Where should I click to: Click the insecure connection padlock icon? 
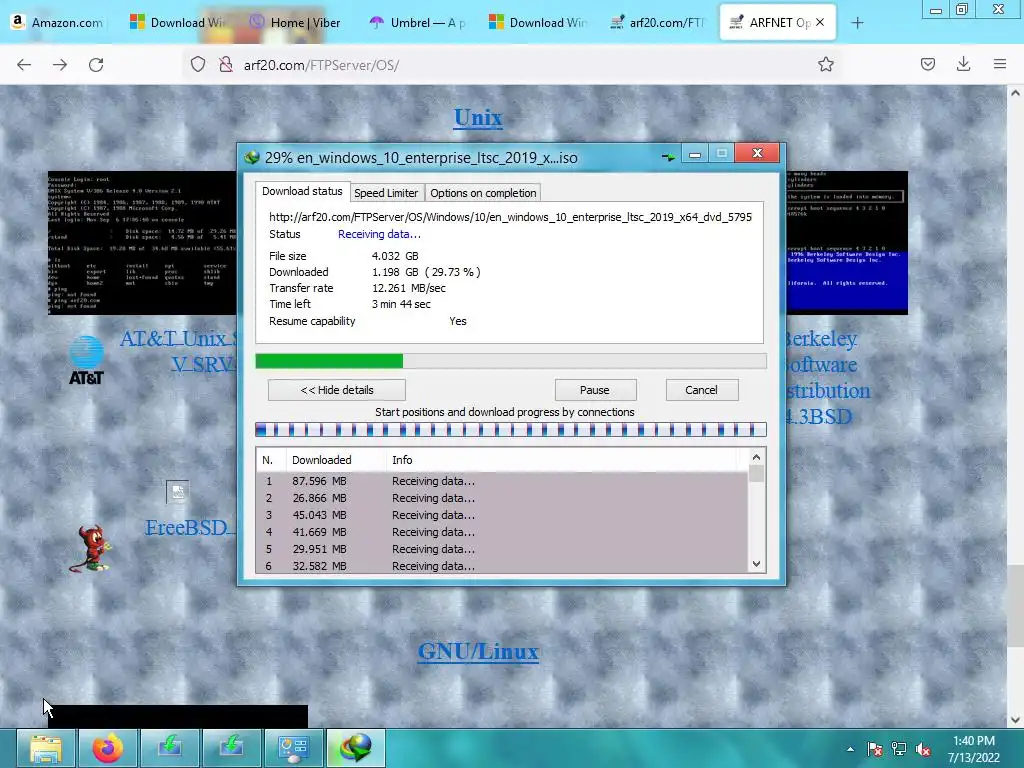(226, 64)
